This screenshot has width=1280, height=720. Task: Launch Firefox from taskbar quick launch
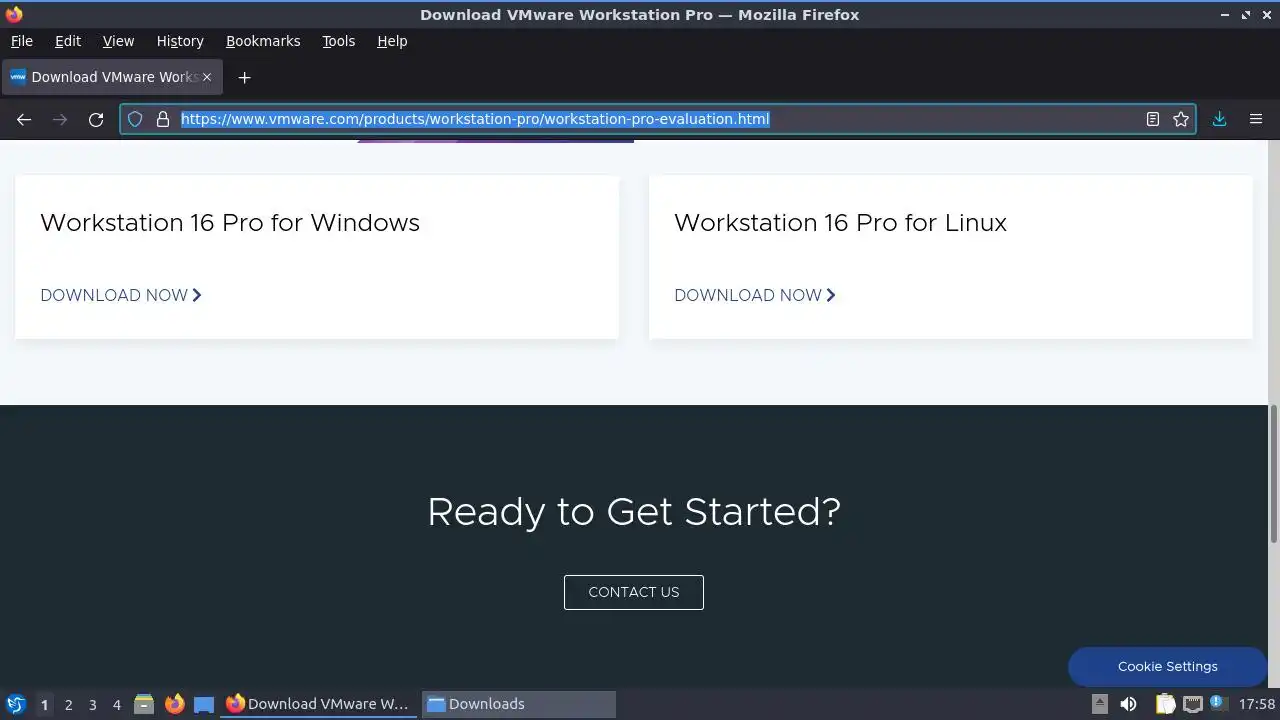[x=174, y=704]
